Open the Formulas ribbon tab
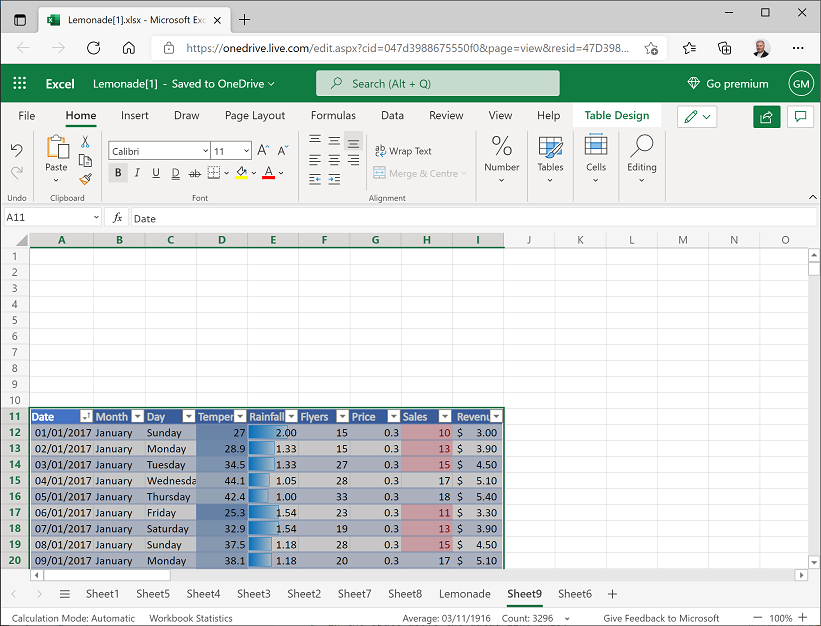This screenshot has width=821, height=626. (333, 115)
